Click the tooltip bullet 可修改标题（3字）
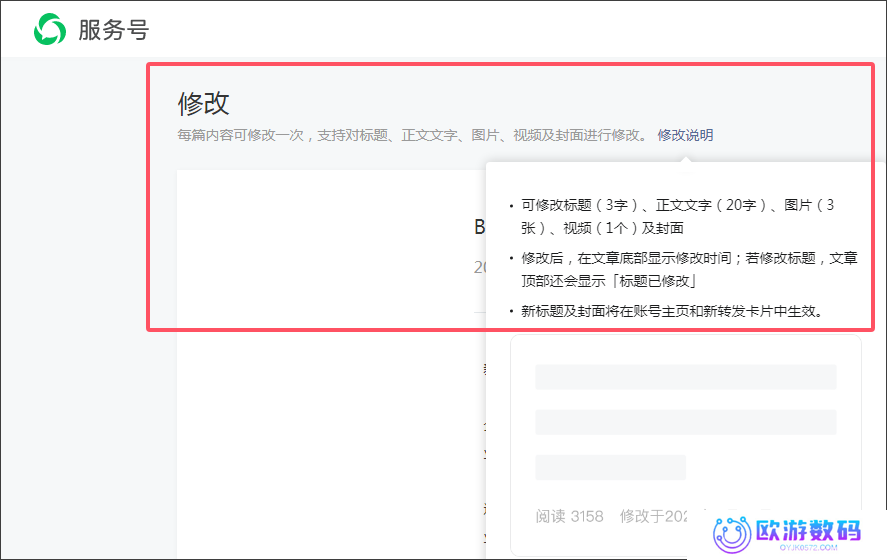The height and width of the screenshot is (560, 887). (x=678, y=217)
